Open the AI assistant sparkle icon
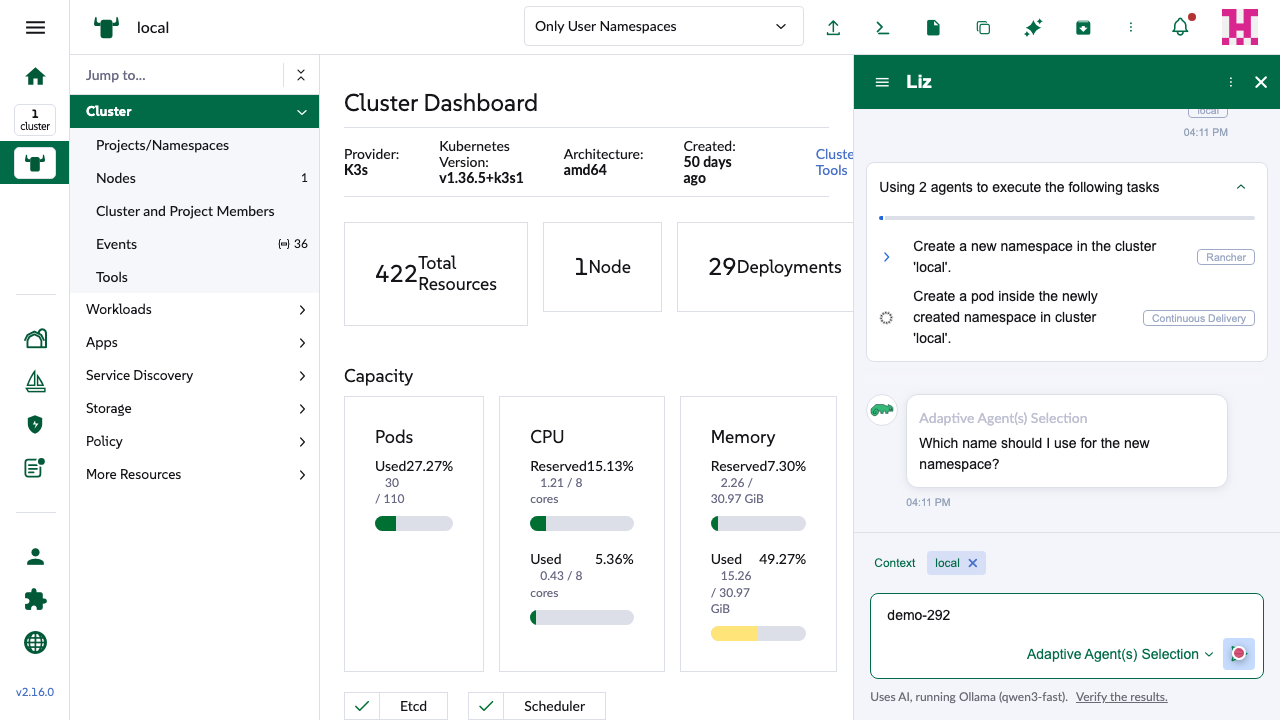The image size is (1280, 720). (1033, 28)
